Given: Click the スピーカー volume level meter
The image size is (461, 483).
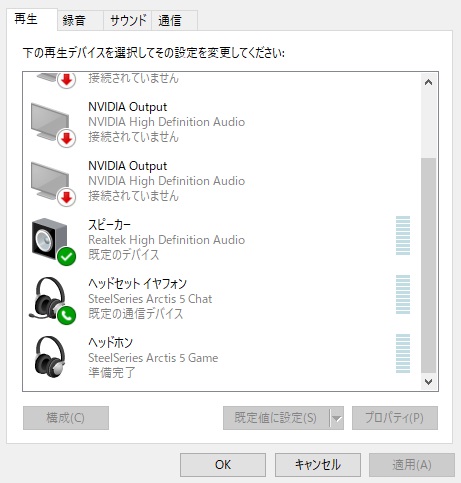Looking at the screenshot, I should tap(403, 236).
